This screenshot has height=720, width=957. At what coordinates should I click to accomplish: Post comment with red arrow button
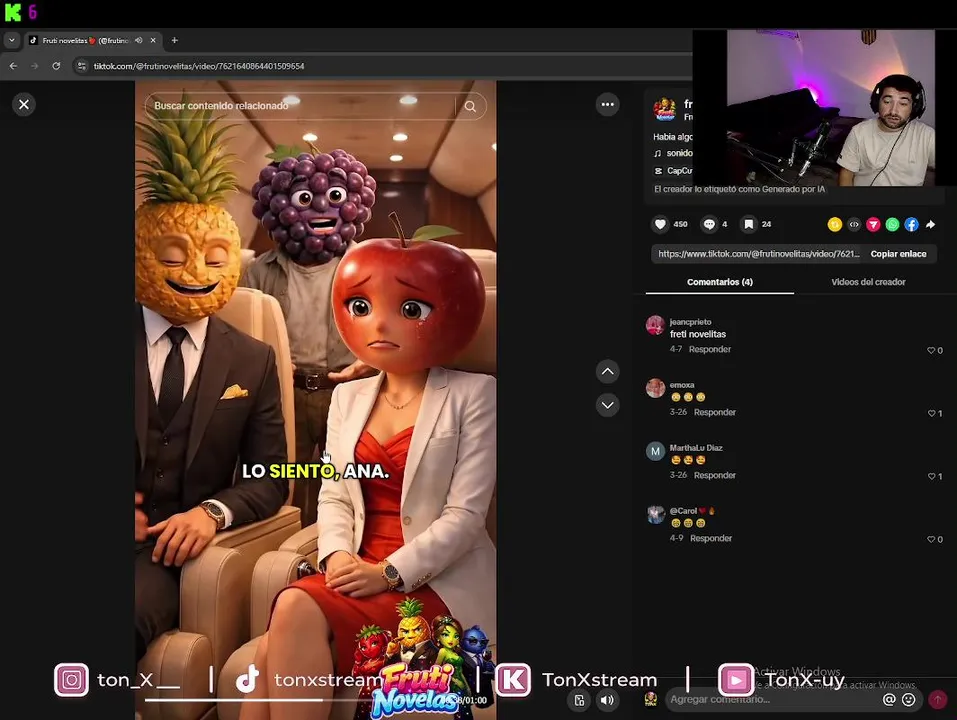(x=937, y=699)
